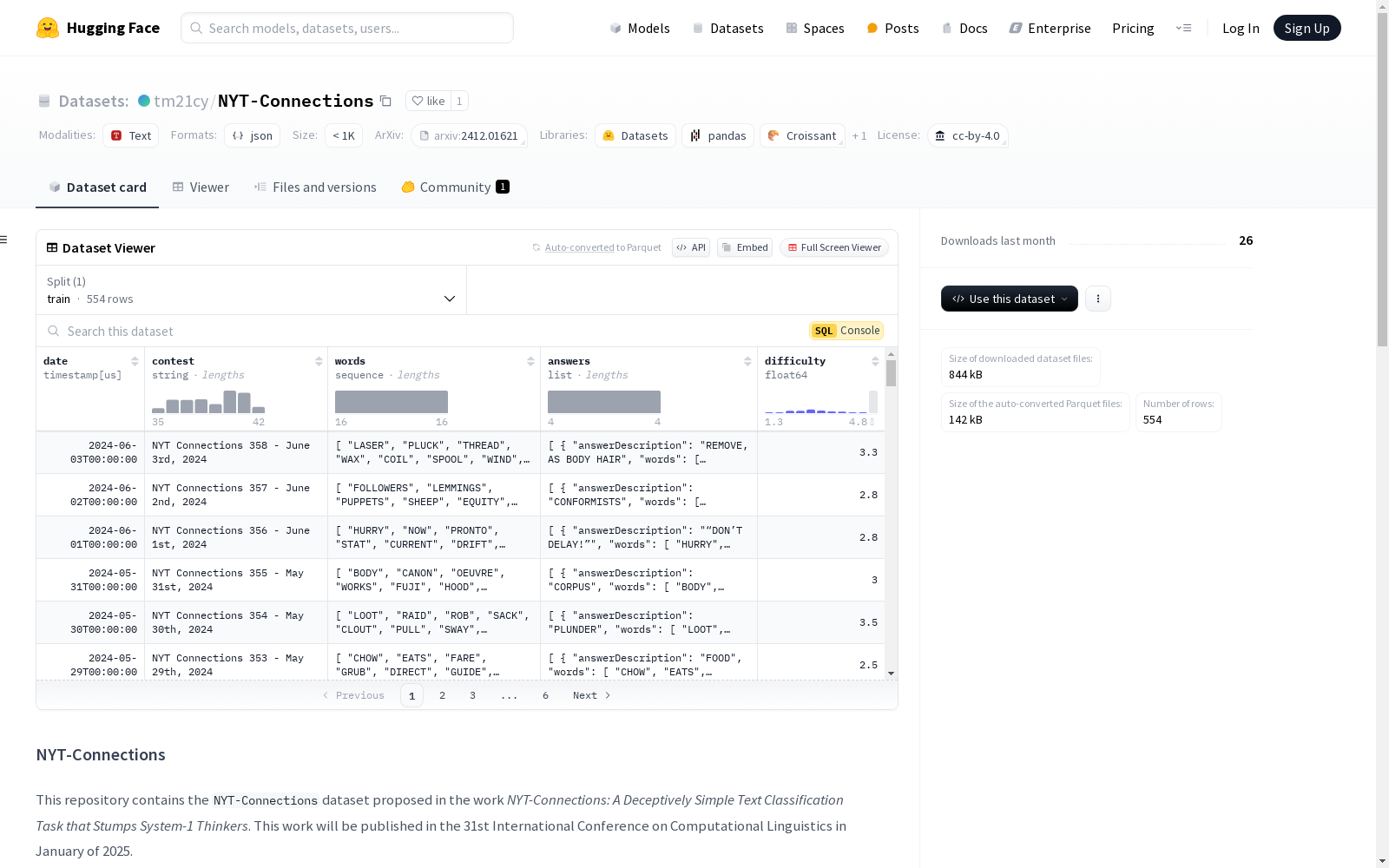Toggle sort on the date column

[x=135, y=361]
